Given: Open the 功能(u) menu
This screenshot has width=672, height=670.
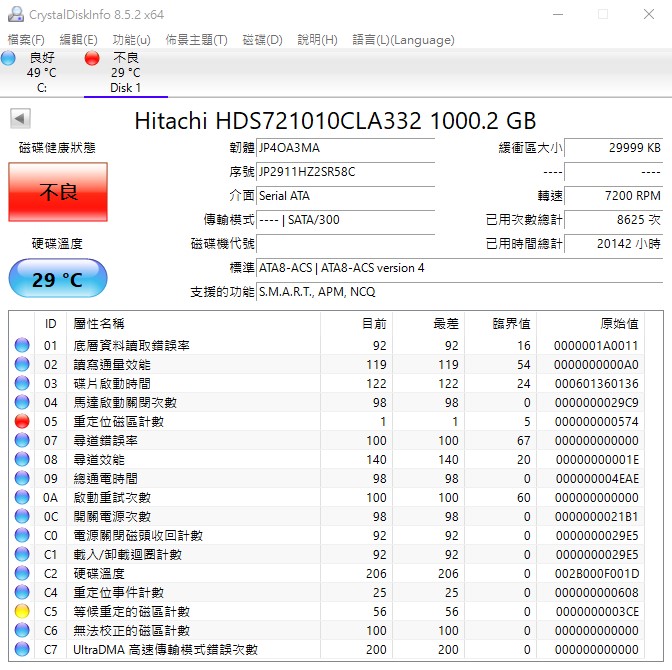Looking at the screenshot, I should 131,39.
